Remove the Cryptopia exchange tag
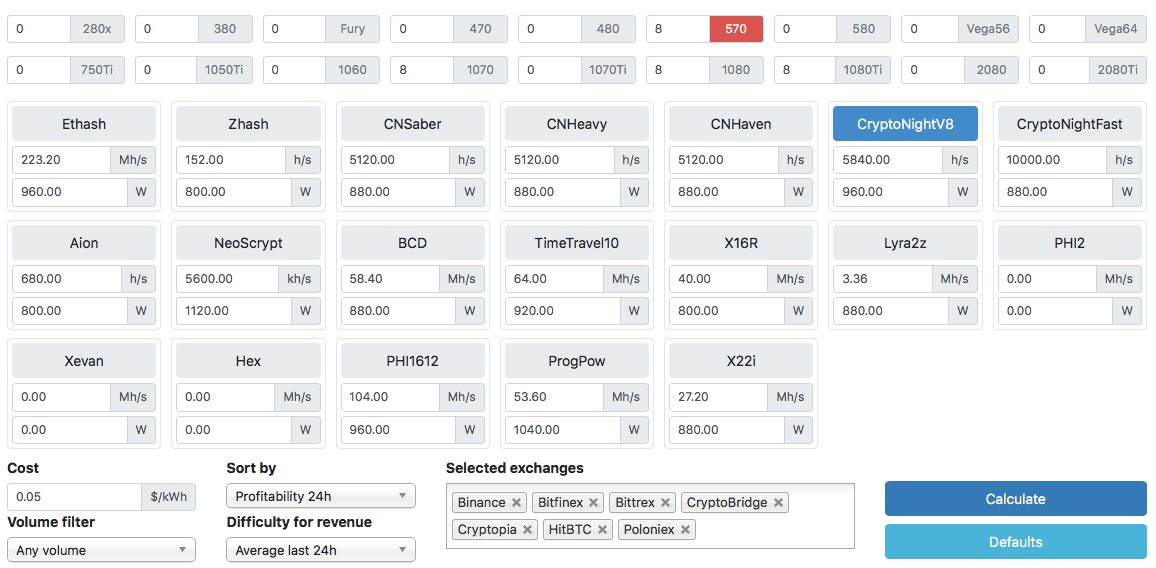The width and height of the screenshot is (1156, 568). click(x=528, y=529)
